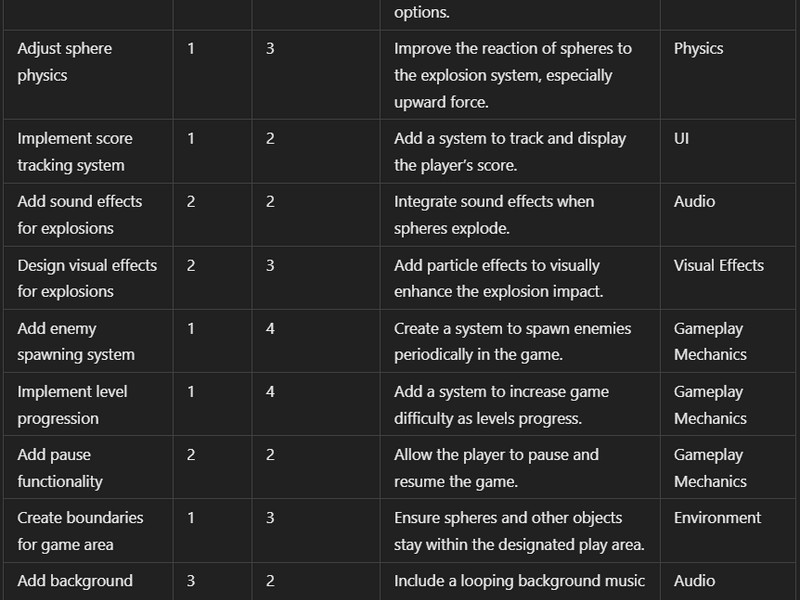Select the "Environment" category cell

pos(717,518)
